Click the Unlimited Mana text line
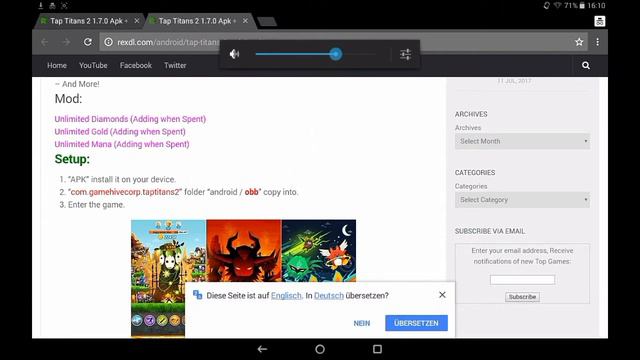640x360 pixels. pyautogui.click(x=122, y=144)
